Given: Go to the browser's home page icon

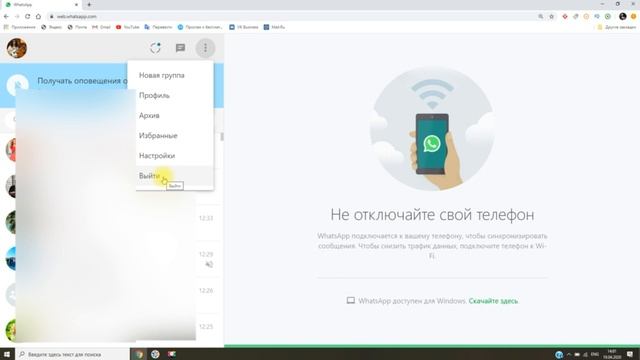Looking at the screenshot, I should pyautogui.click(x=38, y=16).
